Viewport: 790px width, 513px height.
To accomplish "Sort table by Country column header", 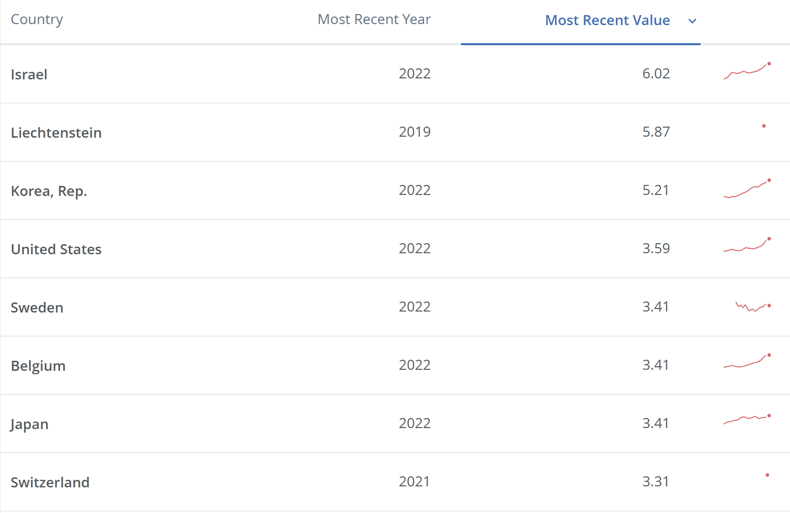I will 37,19.
